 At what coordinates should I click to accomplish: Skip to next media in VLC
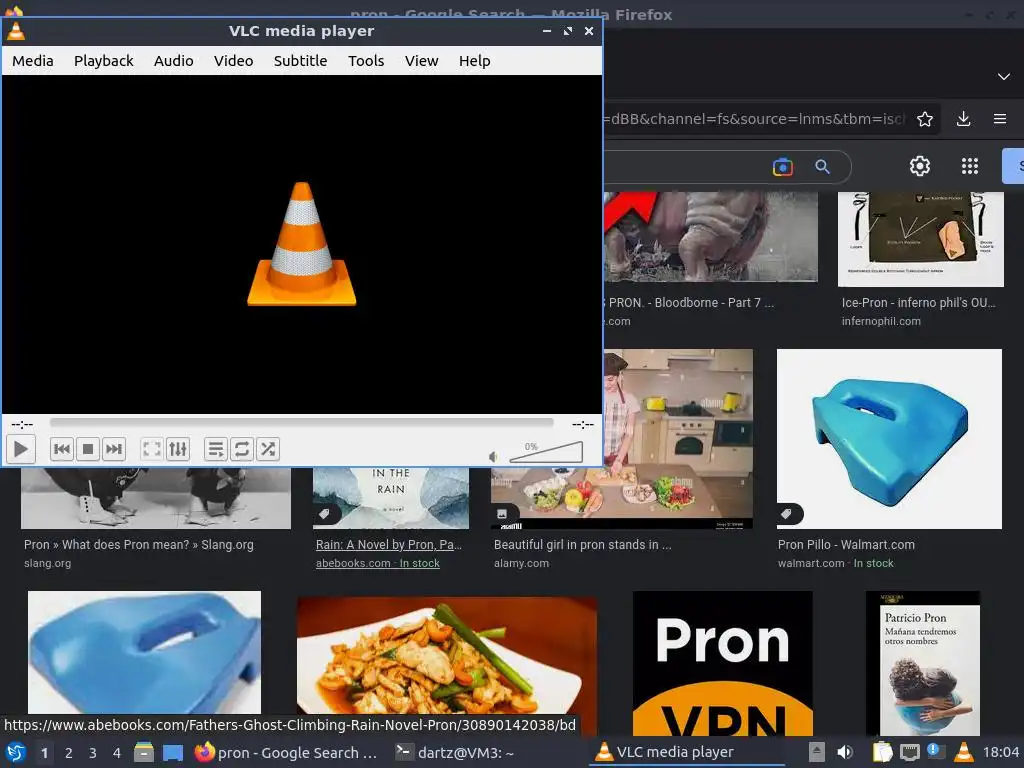tap(114, 449)
